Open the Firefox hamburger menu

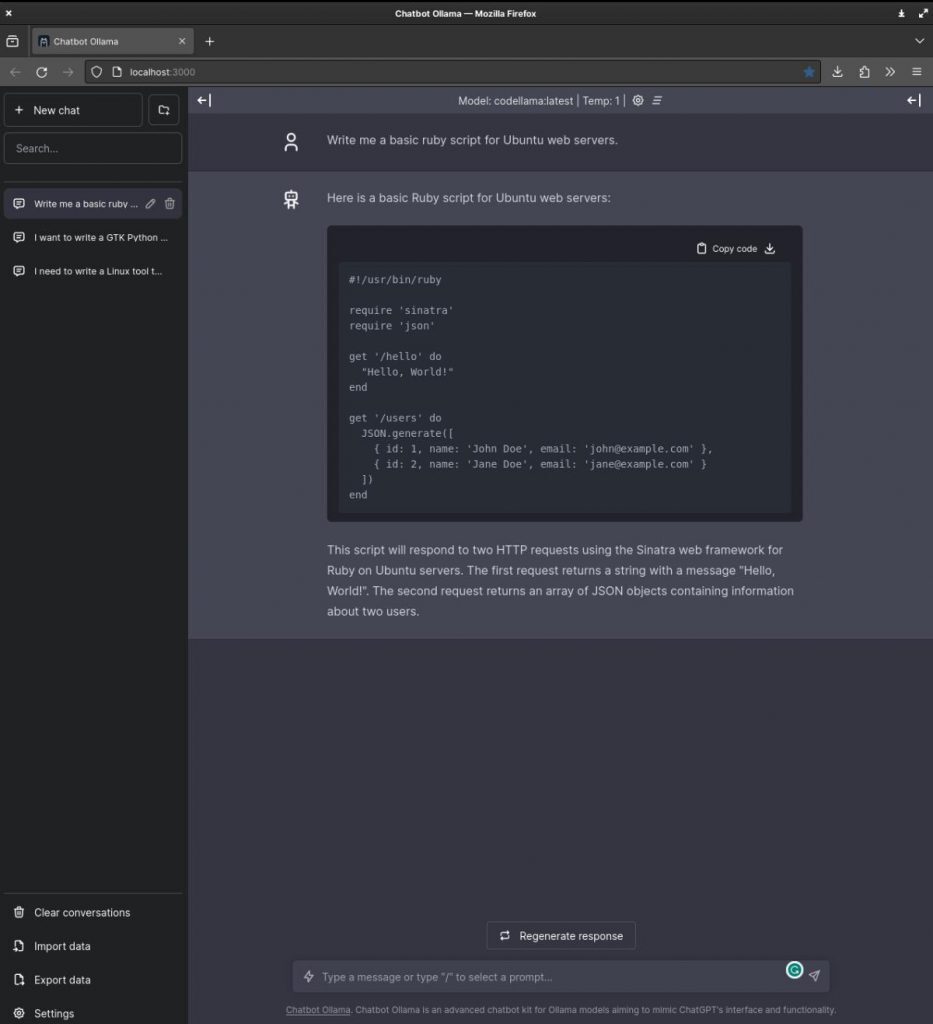point(917,72)
